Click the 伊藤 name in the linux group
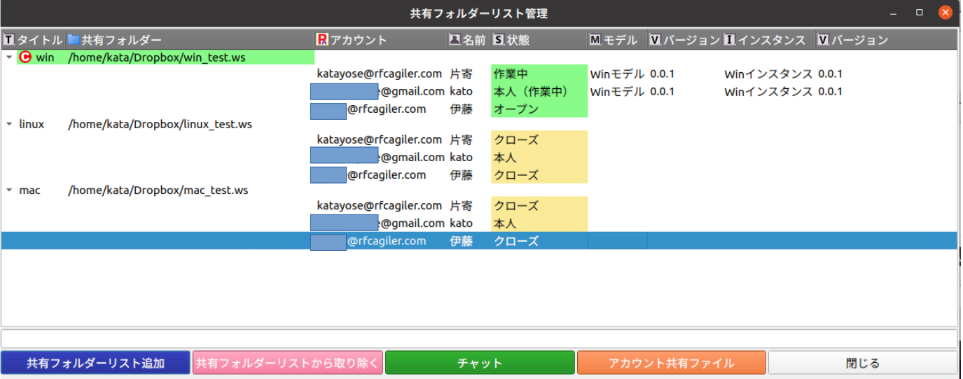Image resolution: width=963 pixels, height=379 pixels. tap(461, 175)
